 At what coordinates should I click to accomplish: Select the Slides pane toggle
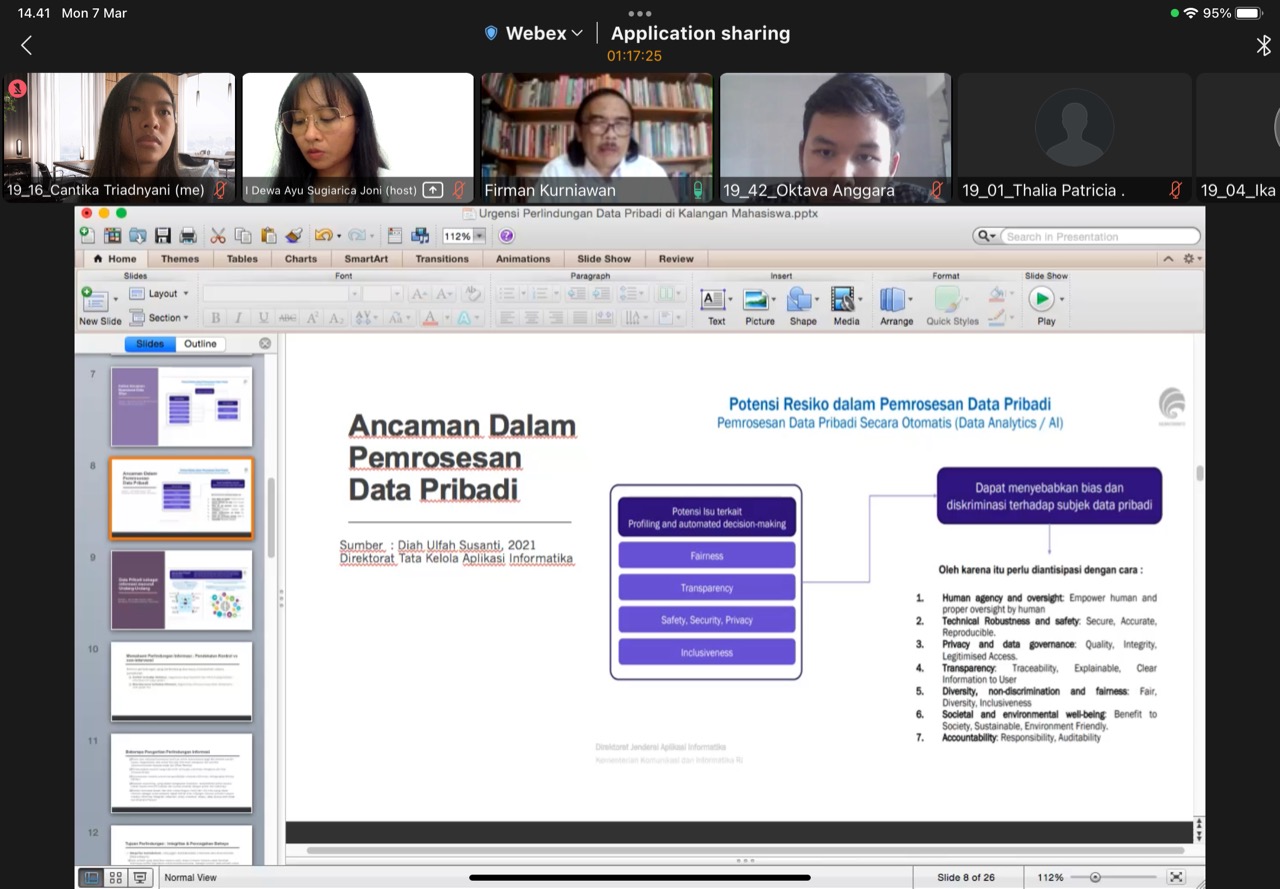point(150,344)
